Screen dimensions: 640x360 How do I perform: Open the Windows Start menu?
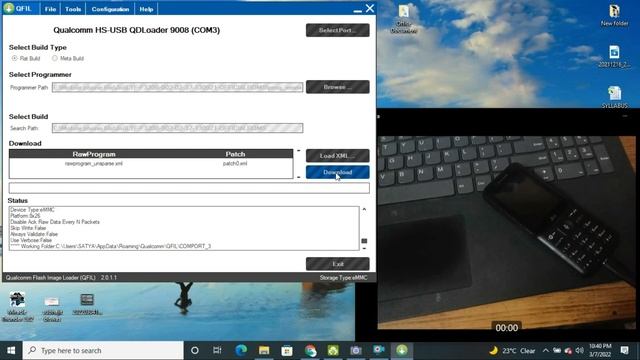(x=11, y=350)
